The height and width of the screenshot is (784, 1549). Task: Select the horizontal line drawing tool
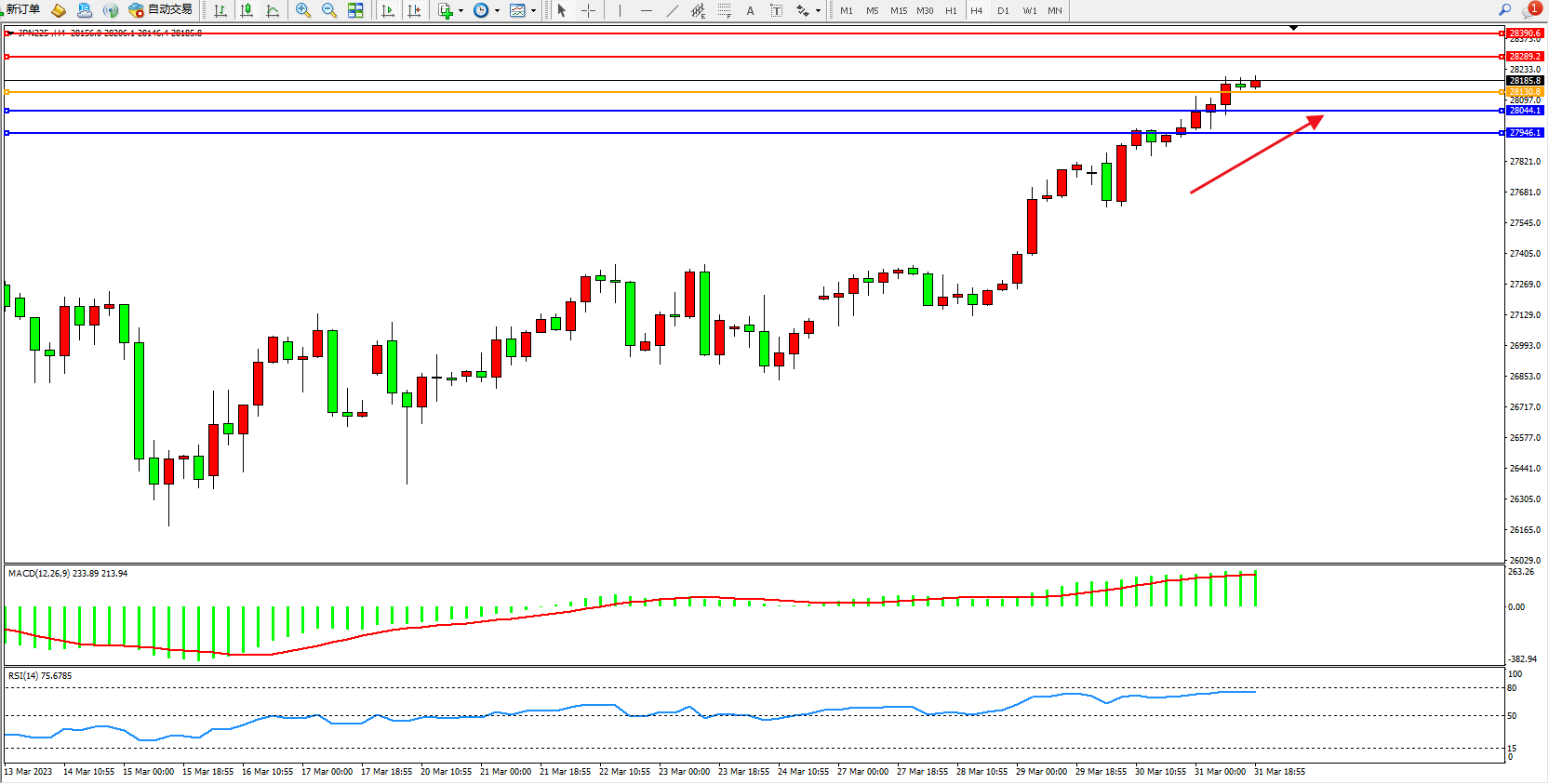(x=646, y=10)
